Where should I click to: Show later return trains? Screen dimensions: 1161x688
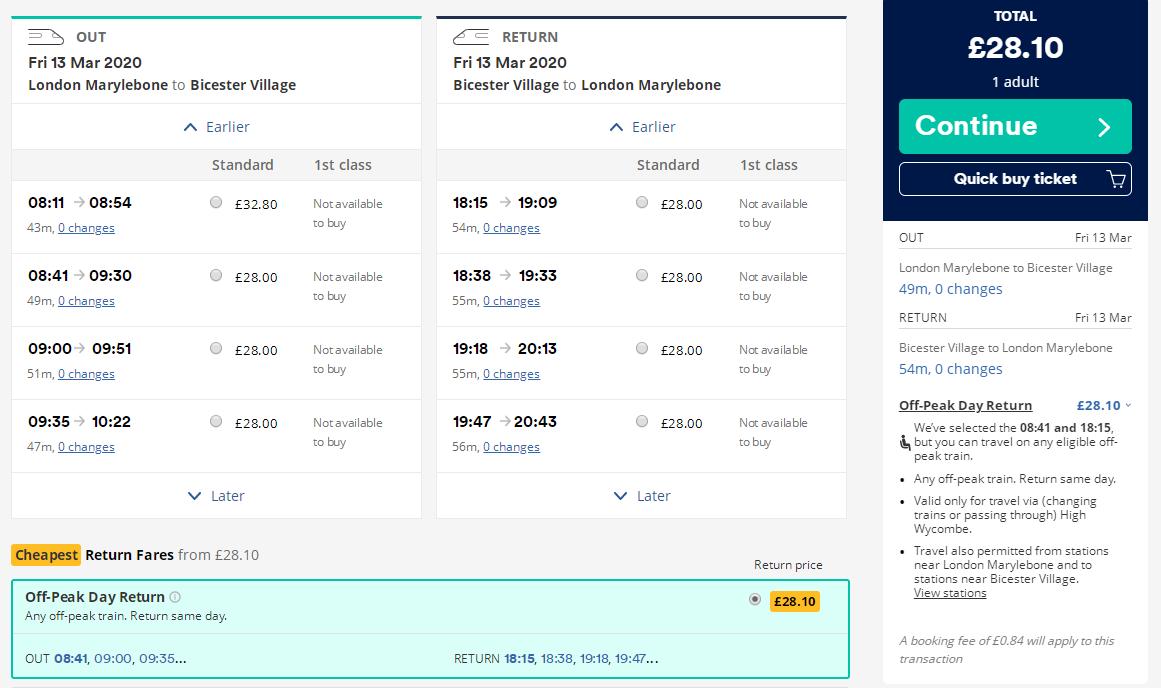point(642,495)
